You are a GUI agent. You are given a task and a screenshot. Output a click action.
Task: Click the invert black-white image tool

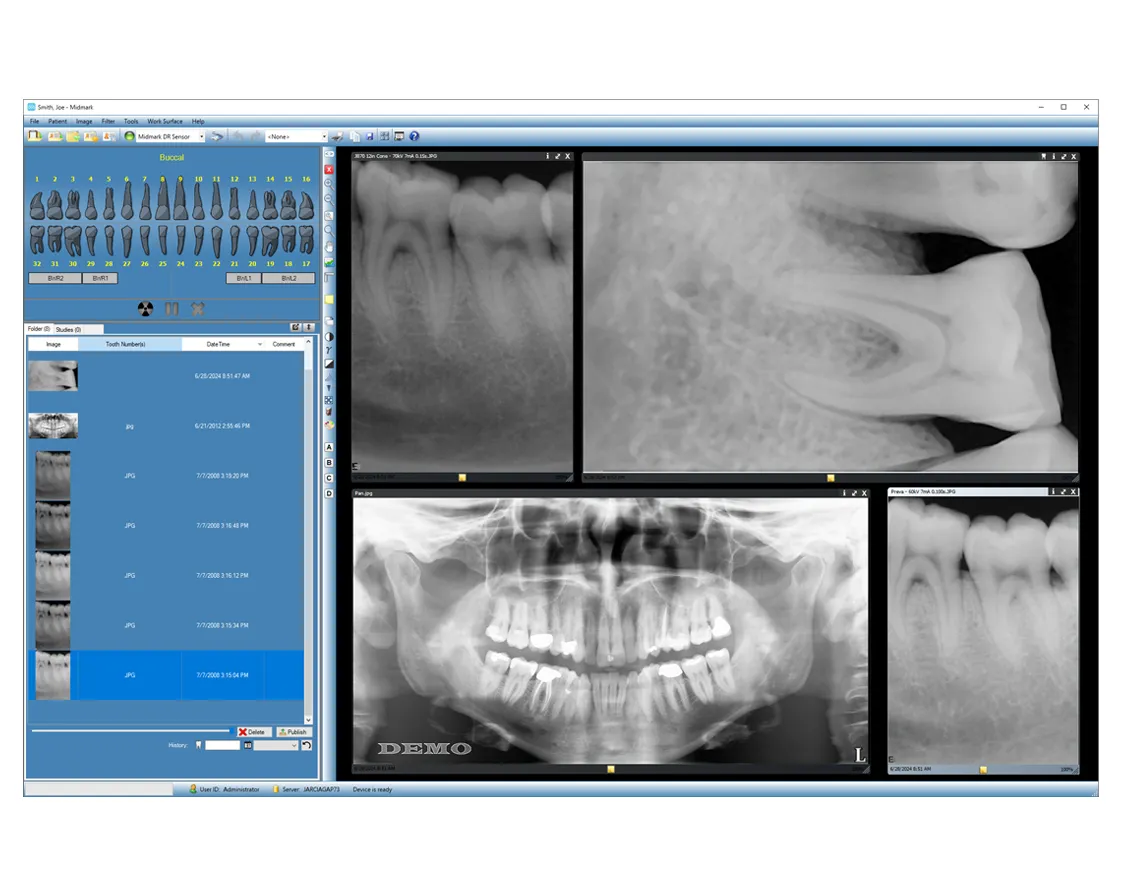pos(329,364)
